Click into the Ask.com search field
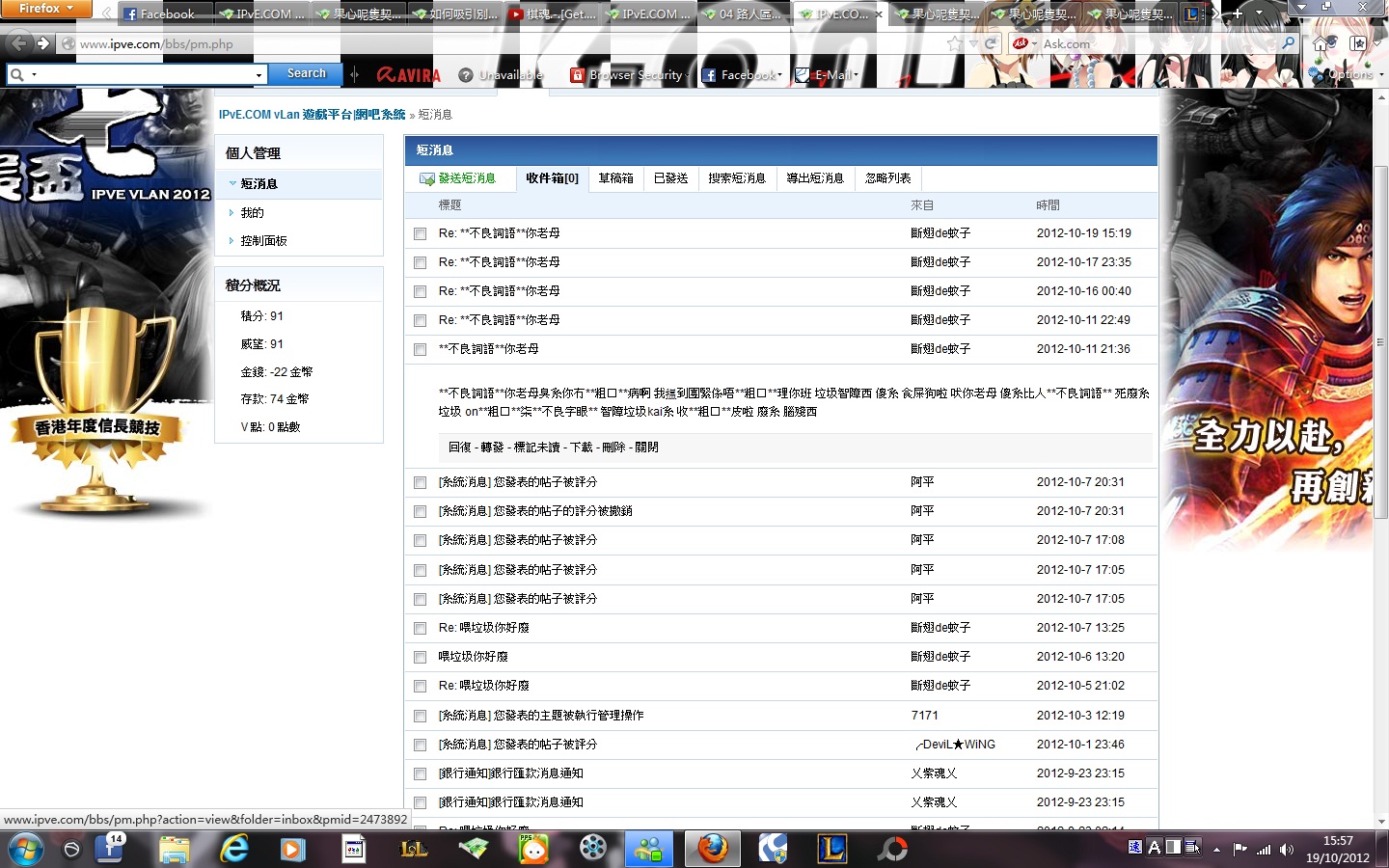 point(1157,43)
